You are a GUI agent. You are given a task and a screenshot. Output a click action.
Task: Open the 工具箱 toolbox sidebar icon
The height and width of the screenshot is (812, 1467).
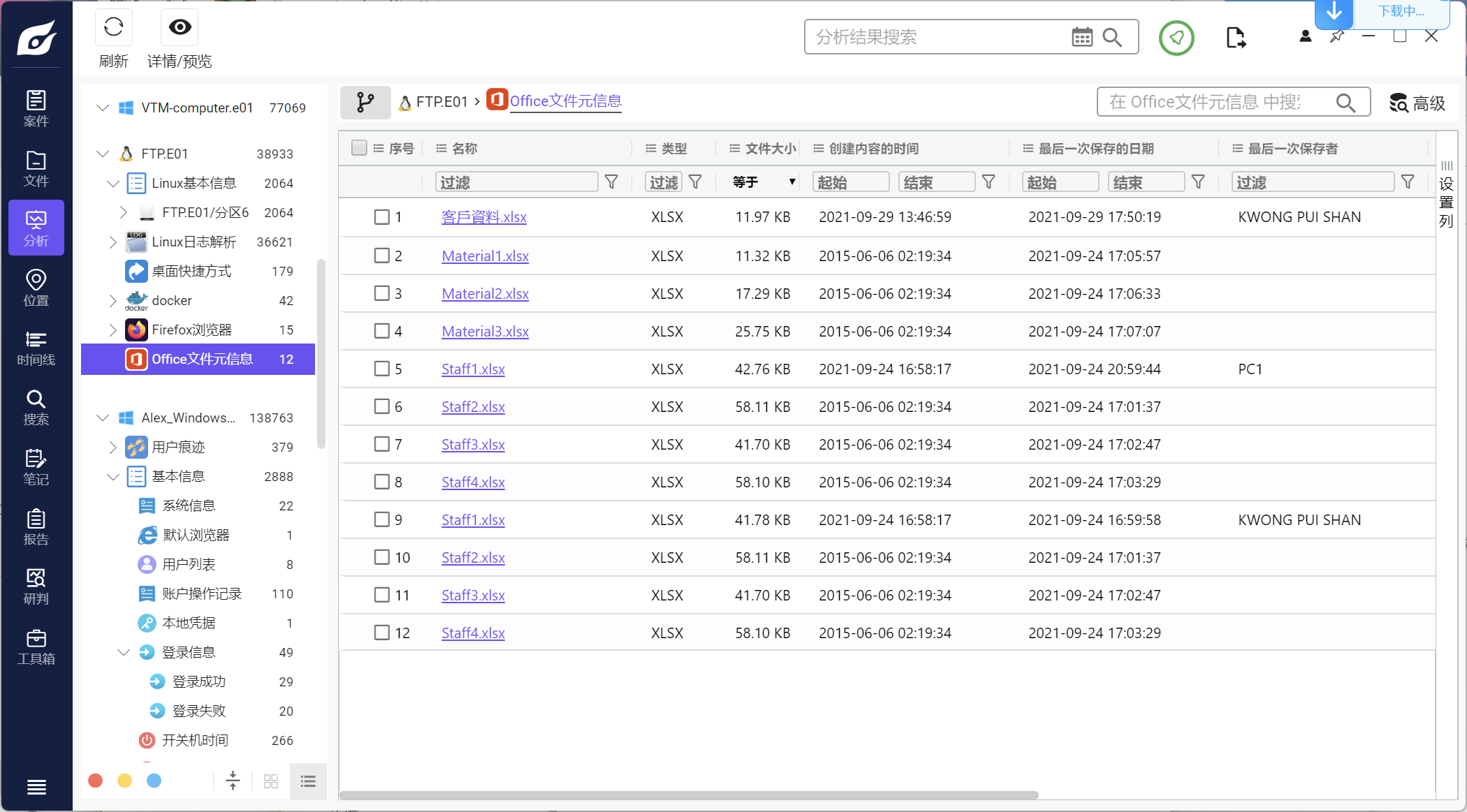(36, 647)
